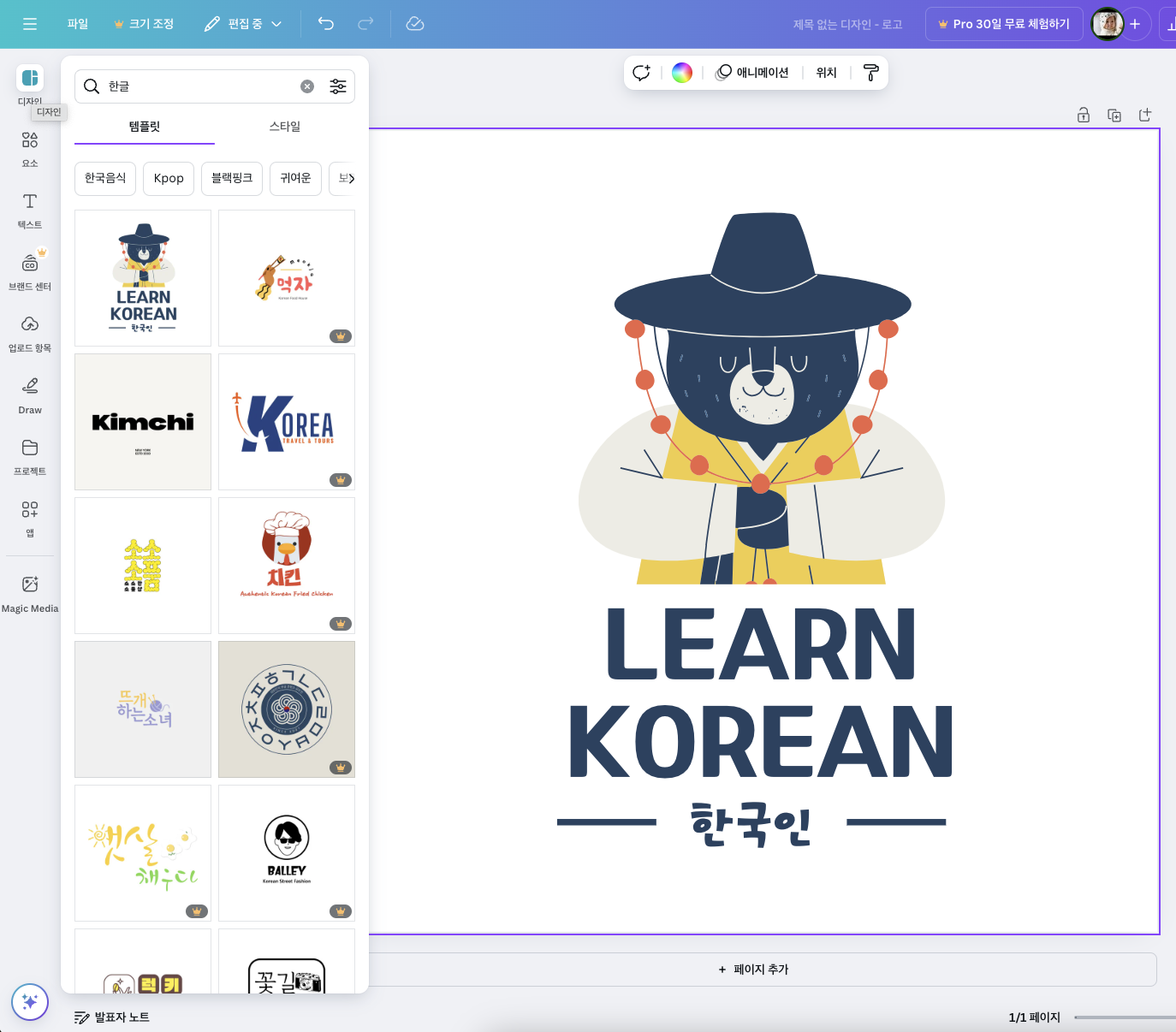Open the magic assistant sparkle button
Viewport: 1176px width, 1032px height.
tap(30, 1002)
